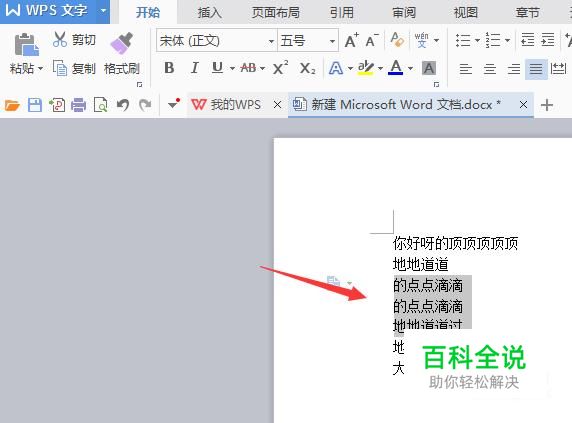The height and width of the screenshot is (423, 572).
Task: Switch to the 视图 ribbon tab
Action: (465, 13)
